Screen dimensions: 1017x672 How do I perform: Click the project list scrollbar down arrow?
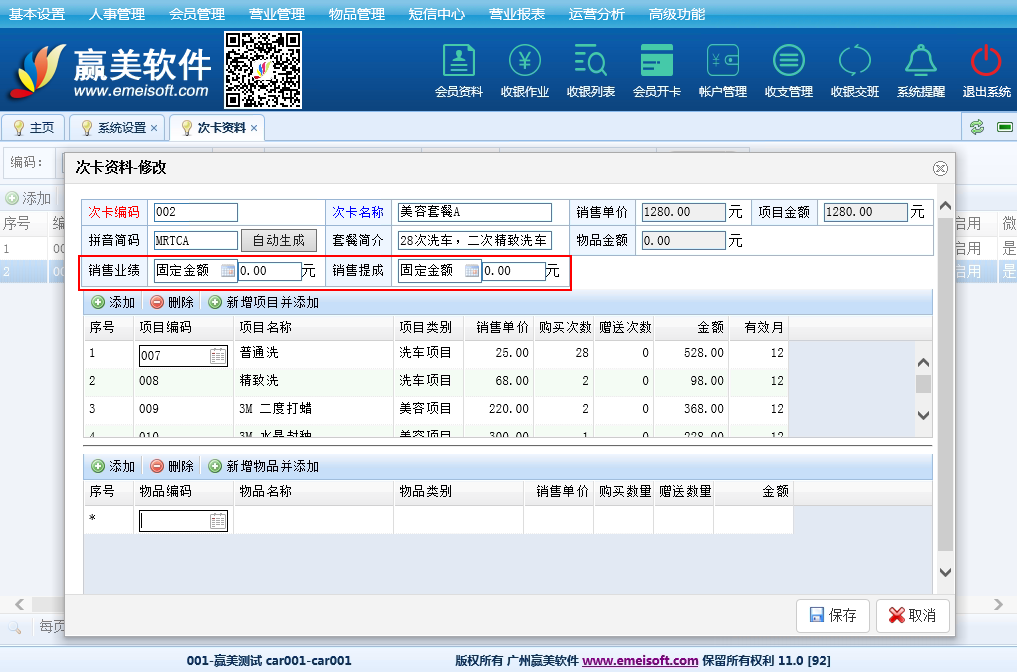(x=923, y=415)
